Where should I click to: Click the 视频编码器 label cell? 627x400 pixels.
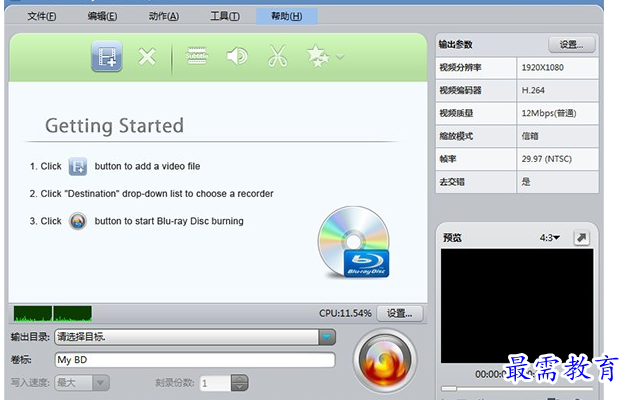476,90
